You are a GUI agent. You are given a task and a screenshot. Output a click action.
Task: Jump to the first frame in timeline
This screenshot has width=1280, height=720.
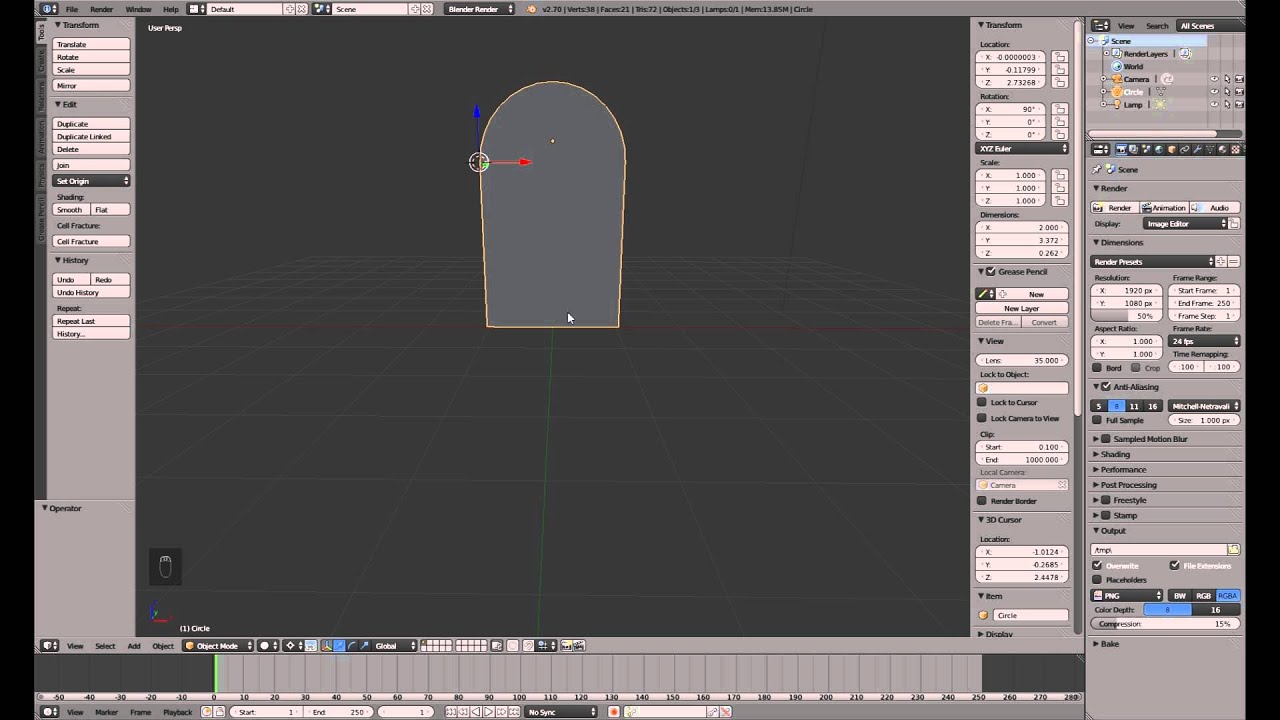[450, 712]
